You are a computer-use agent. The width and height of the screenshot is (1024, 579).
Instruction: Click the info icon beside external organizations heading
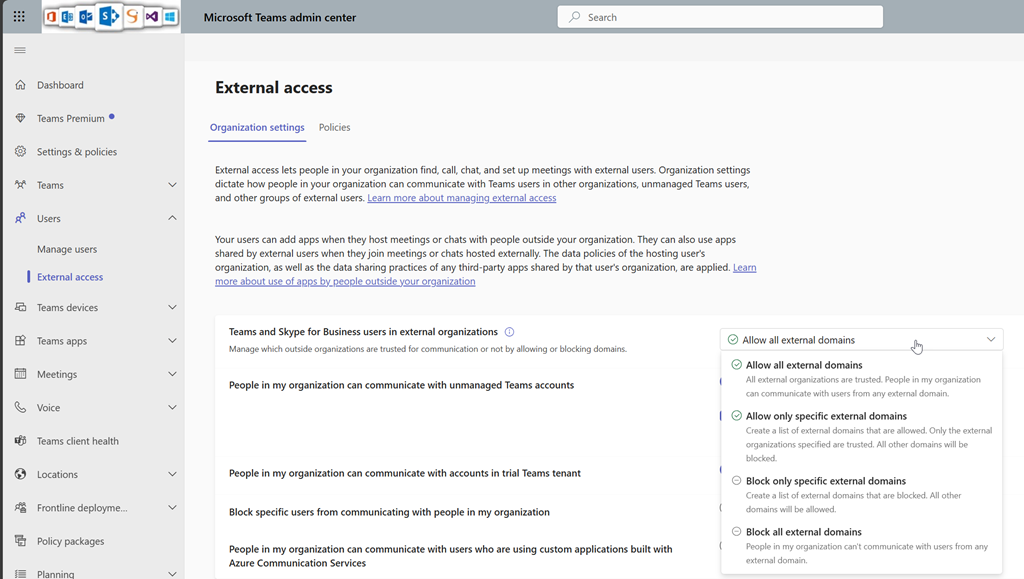point(509,332)
